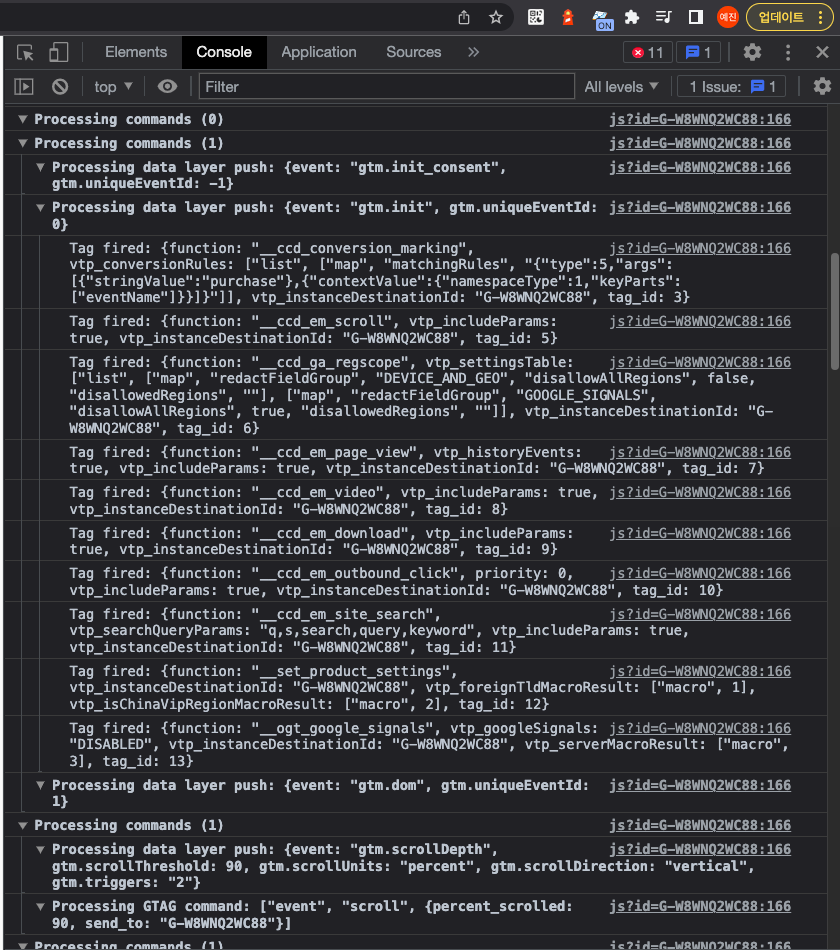Open the All levels dropdown
This screenshot has height=950, width=840.
pos(621,87)
